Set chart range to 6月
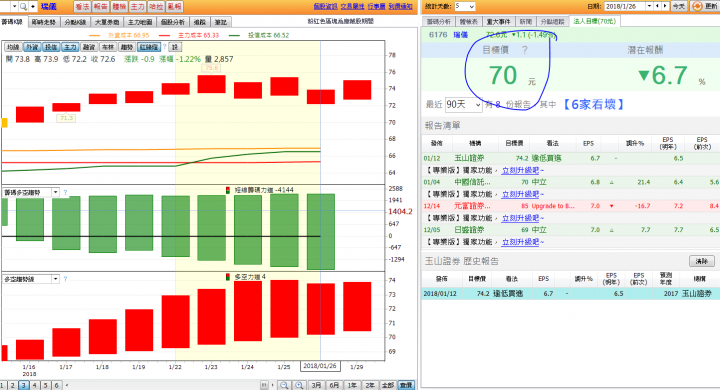This screenshot has width=720, height=390. 334,385
